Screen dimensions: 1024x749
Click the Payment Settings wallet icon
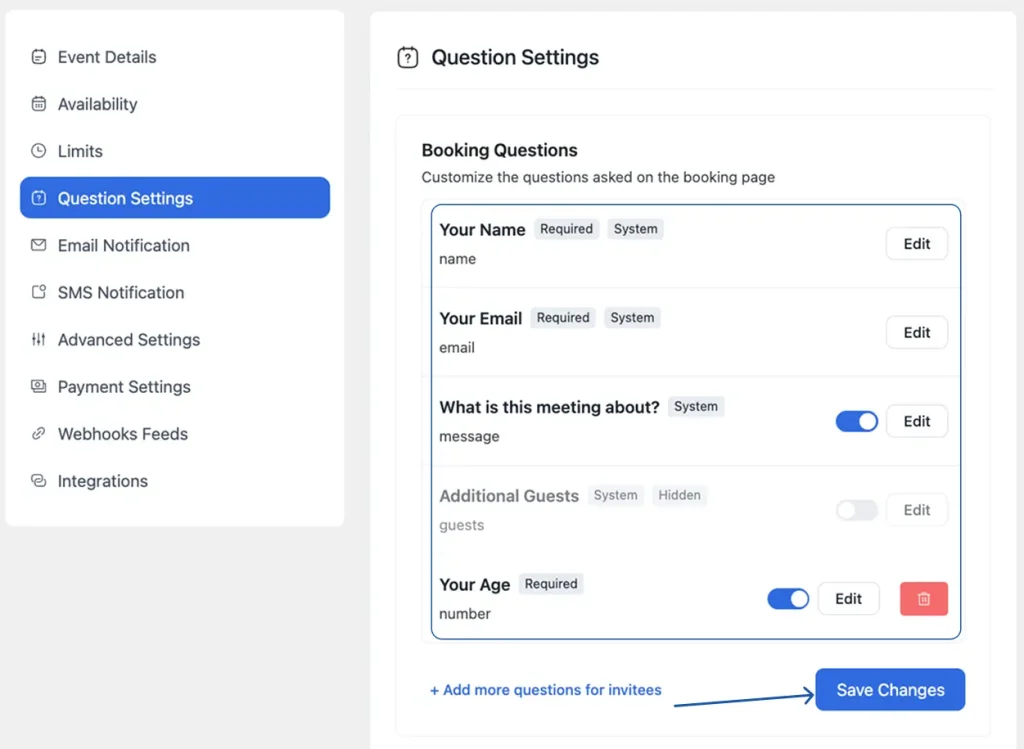coord(40,386)
